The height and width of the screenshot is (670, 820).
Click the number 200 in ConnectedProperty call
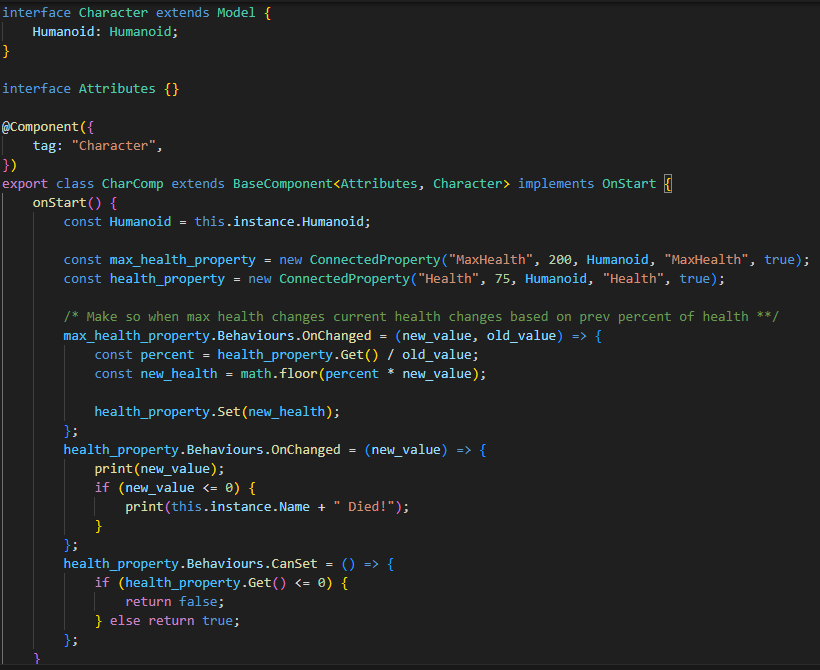click(x=560, y=259)
